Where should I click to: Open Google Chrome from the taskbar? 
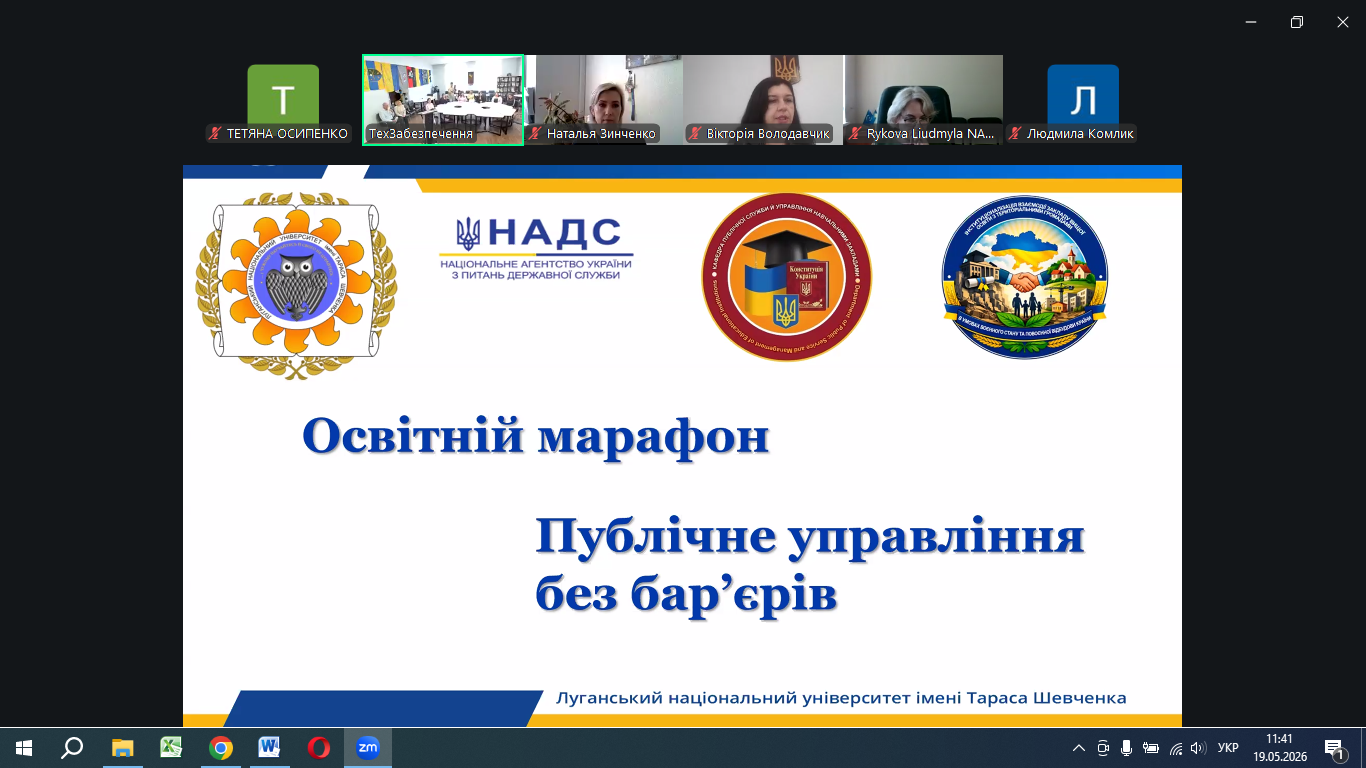point(221,748)
